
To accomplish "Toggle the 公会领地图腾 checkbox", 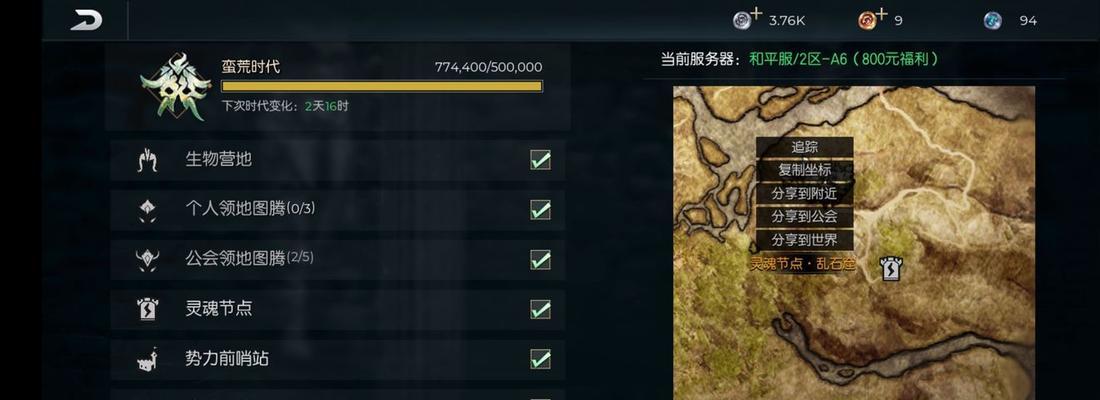I will tap(540, 260).
